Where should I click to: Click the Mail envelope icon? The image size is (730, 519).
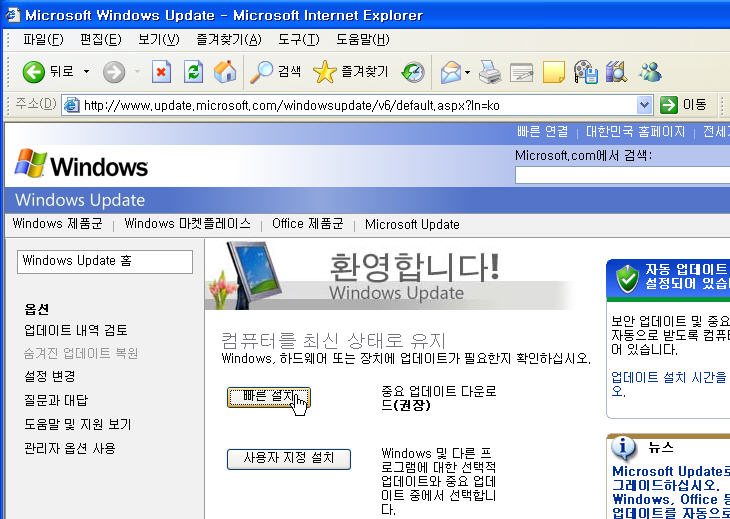pos(451,72)
